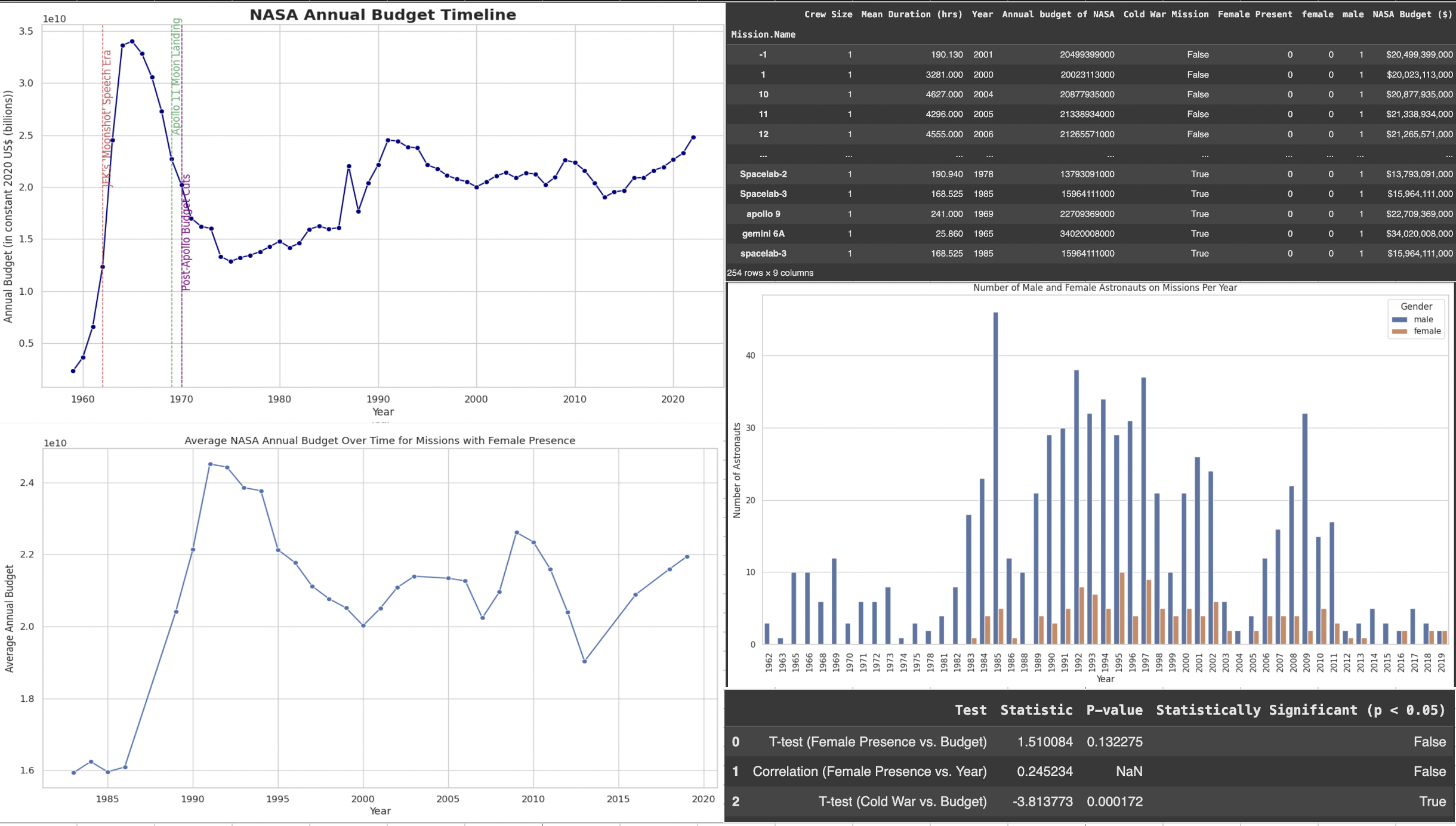1456x826 pixels.
Task: Click the Mean Duration (hrs) column header
Action: [x=911, y=14]
